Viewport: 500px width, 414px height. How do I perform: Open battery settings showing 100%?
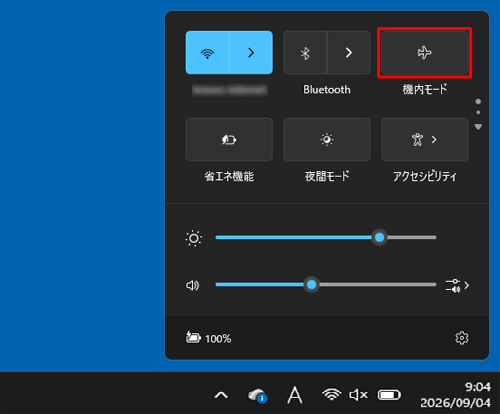coord(208,338)
